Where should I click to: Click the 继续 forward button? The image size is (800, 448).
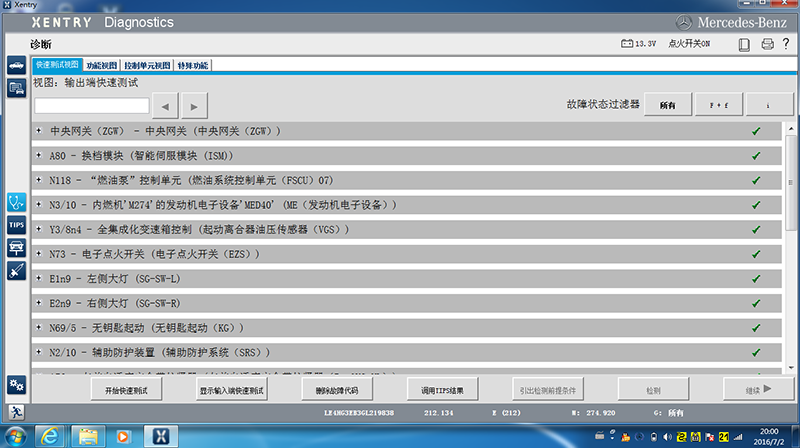[758, 390]
